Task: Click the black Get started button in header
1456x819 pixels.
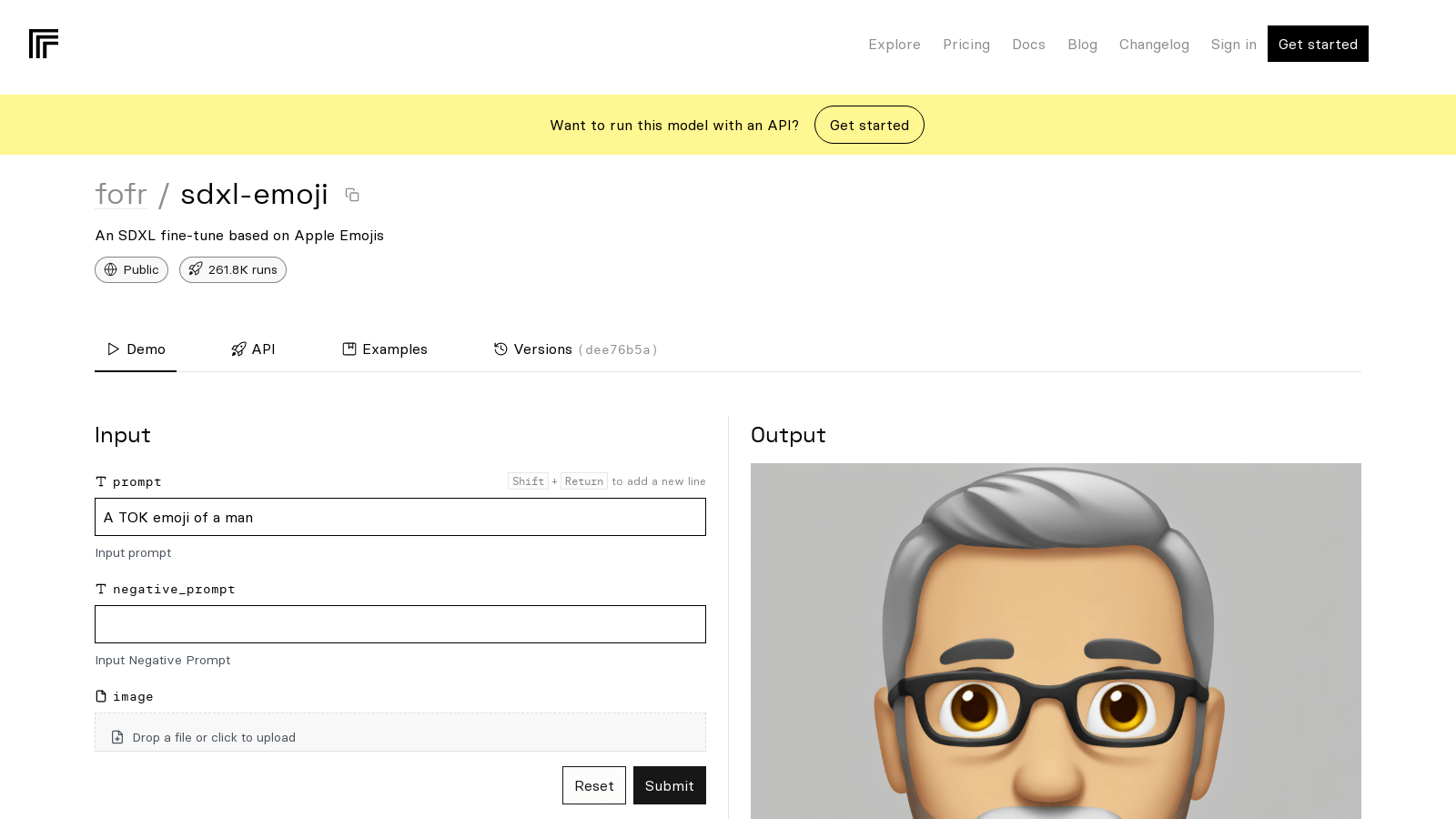Action: [x=1318, y=44]
